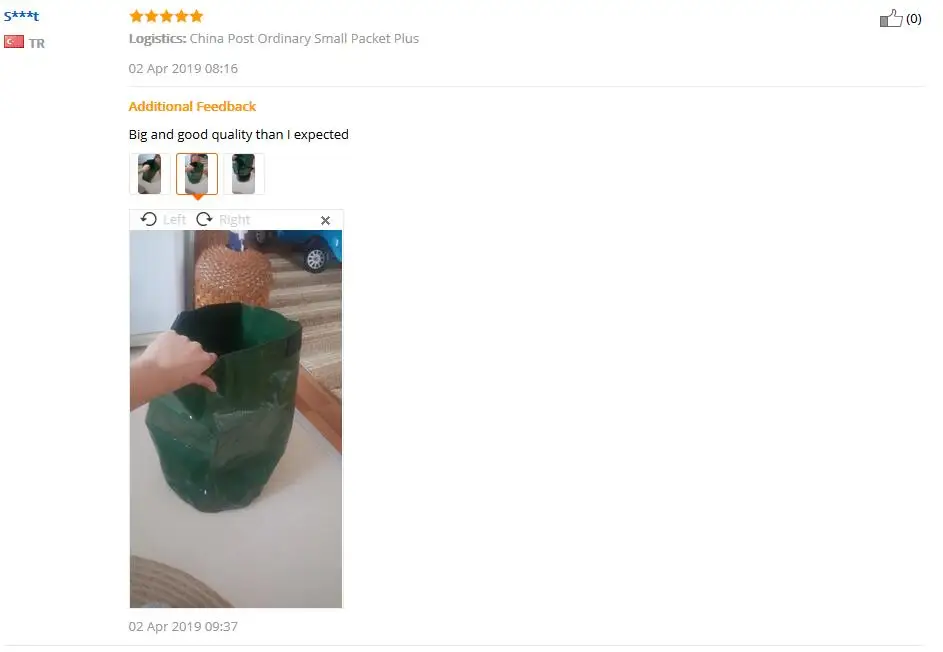Screen dimensions: 943x652
Task: Click the rotate left arrow icon
Action: [x=149, y=220]
